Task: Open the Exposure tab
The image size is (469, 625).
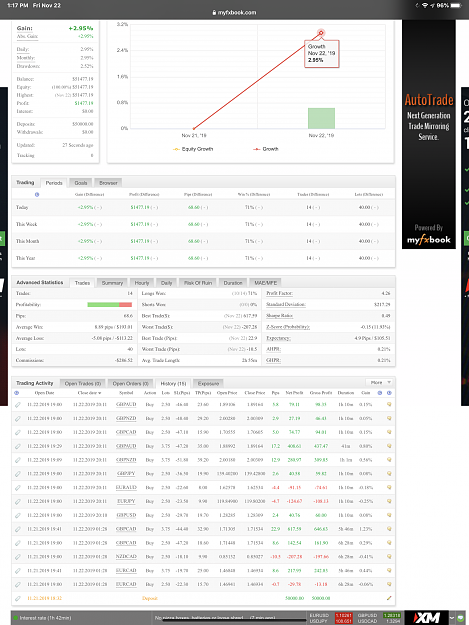Action: (208, 383)
